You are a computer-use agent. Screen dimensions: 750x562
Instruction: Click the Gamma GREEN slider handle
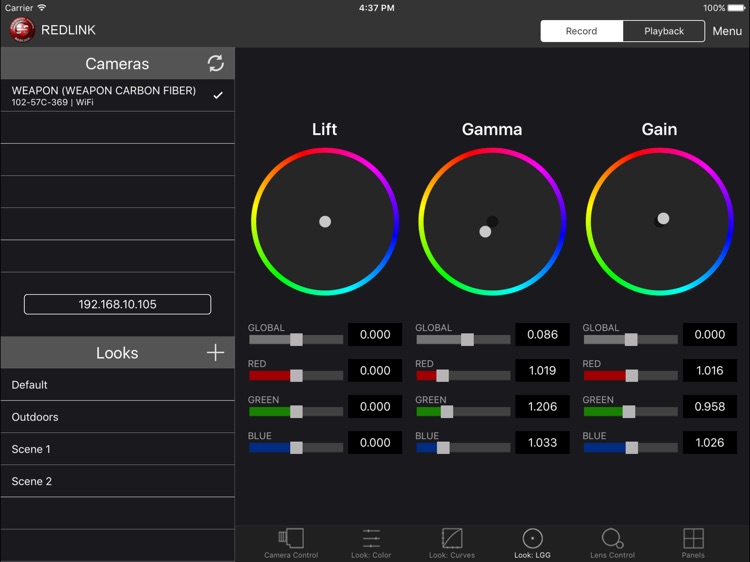point(447,411)
